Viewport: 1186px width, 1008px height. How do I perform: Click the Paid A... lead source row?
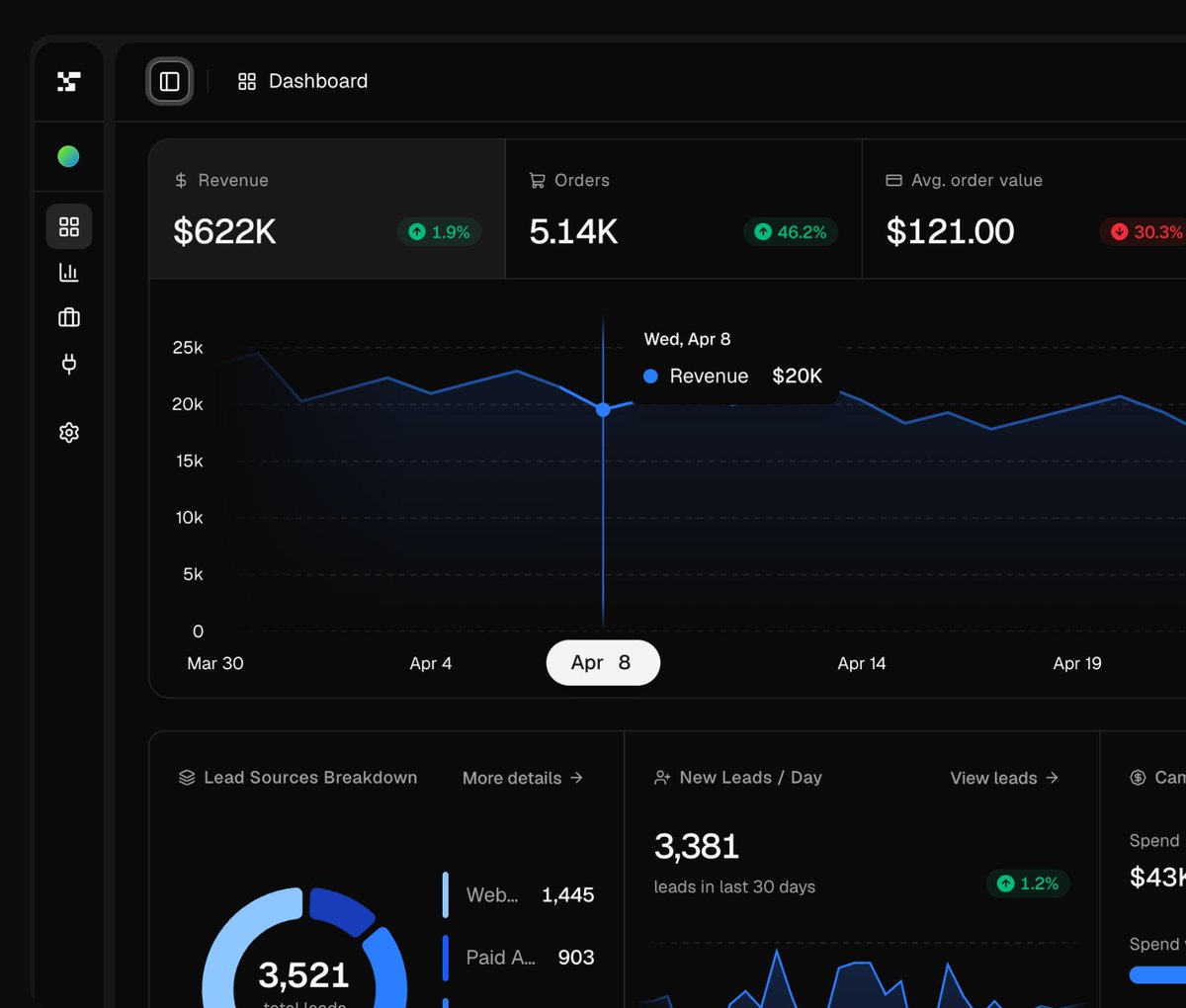click(x=519, y=958)
